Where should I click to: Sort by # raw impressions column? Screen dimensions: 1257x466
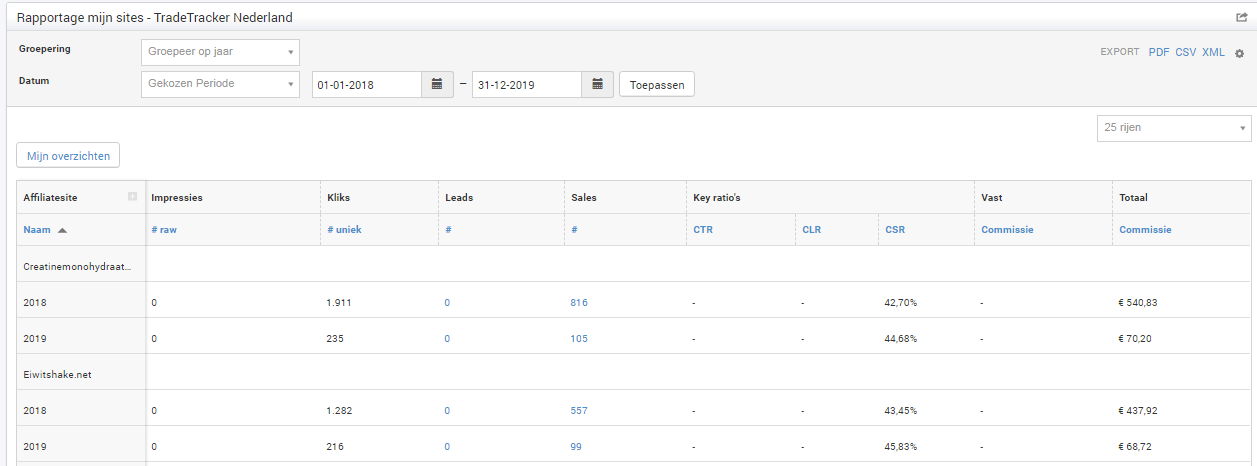(164, 230)
